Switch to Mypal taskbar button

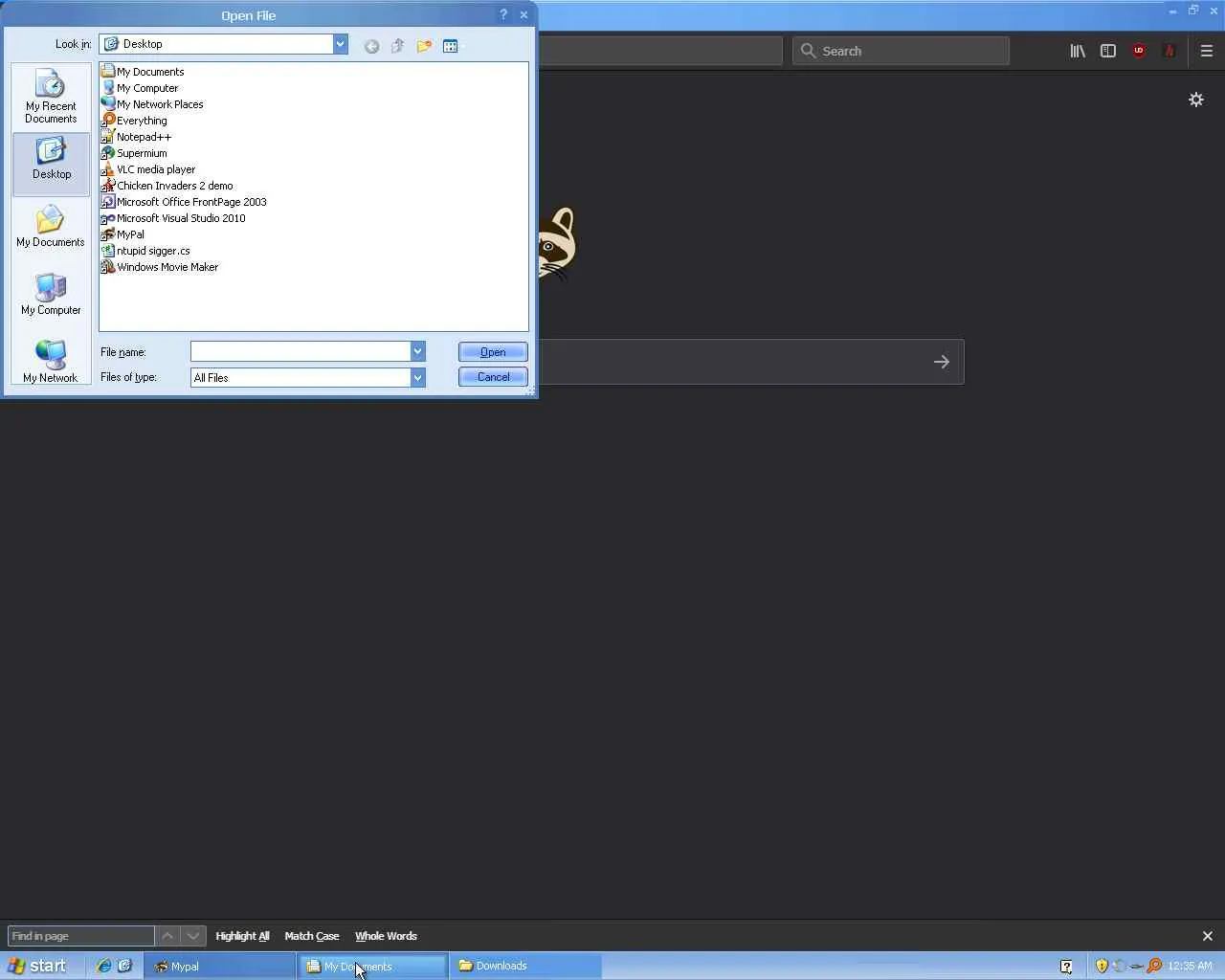coord(220,967)
